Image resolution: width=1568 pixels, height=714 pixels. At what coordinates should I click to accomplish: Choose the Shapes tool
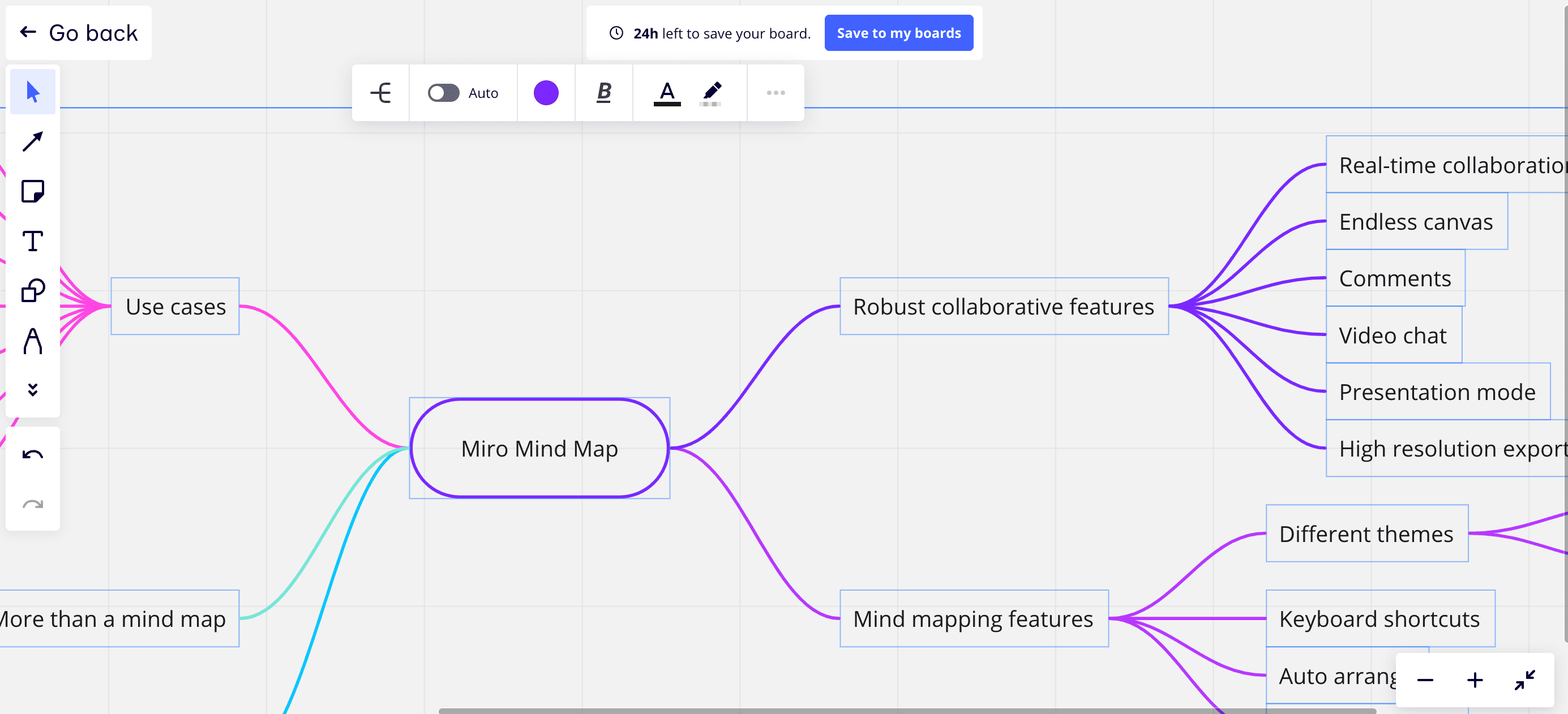33,291
